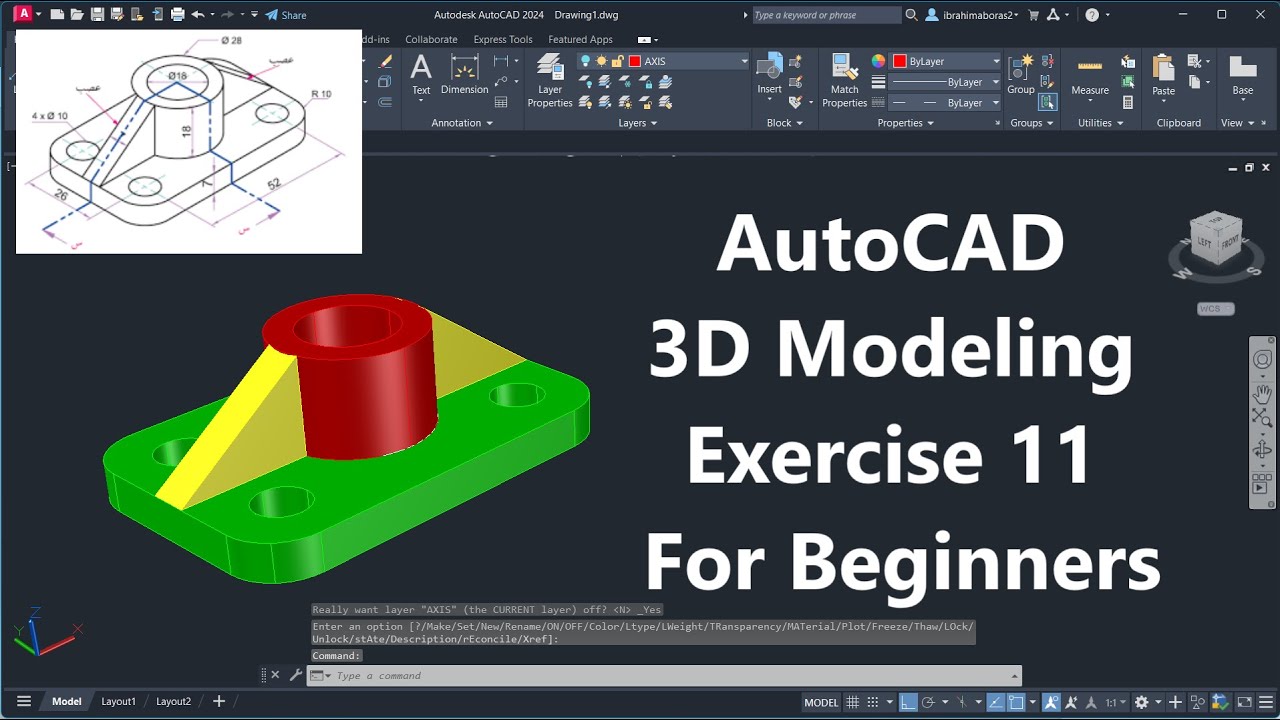
Task: Open the Express Tools ribbon tab
Action: (x=503, y=39)
